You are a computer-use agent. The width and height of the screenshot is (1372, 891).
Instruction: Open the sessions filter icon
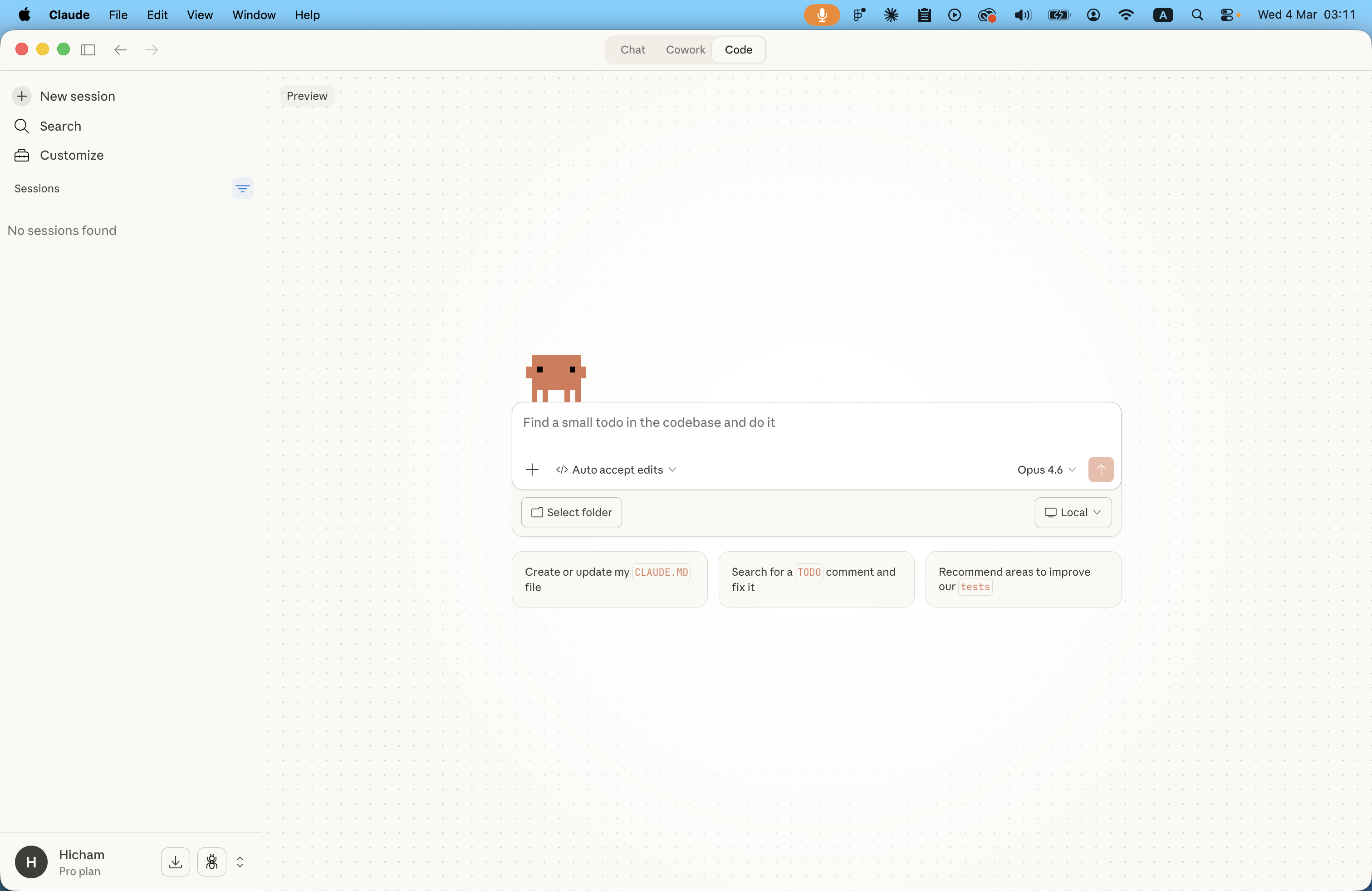pyautogui.click(x=242, y=188)
